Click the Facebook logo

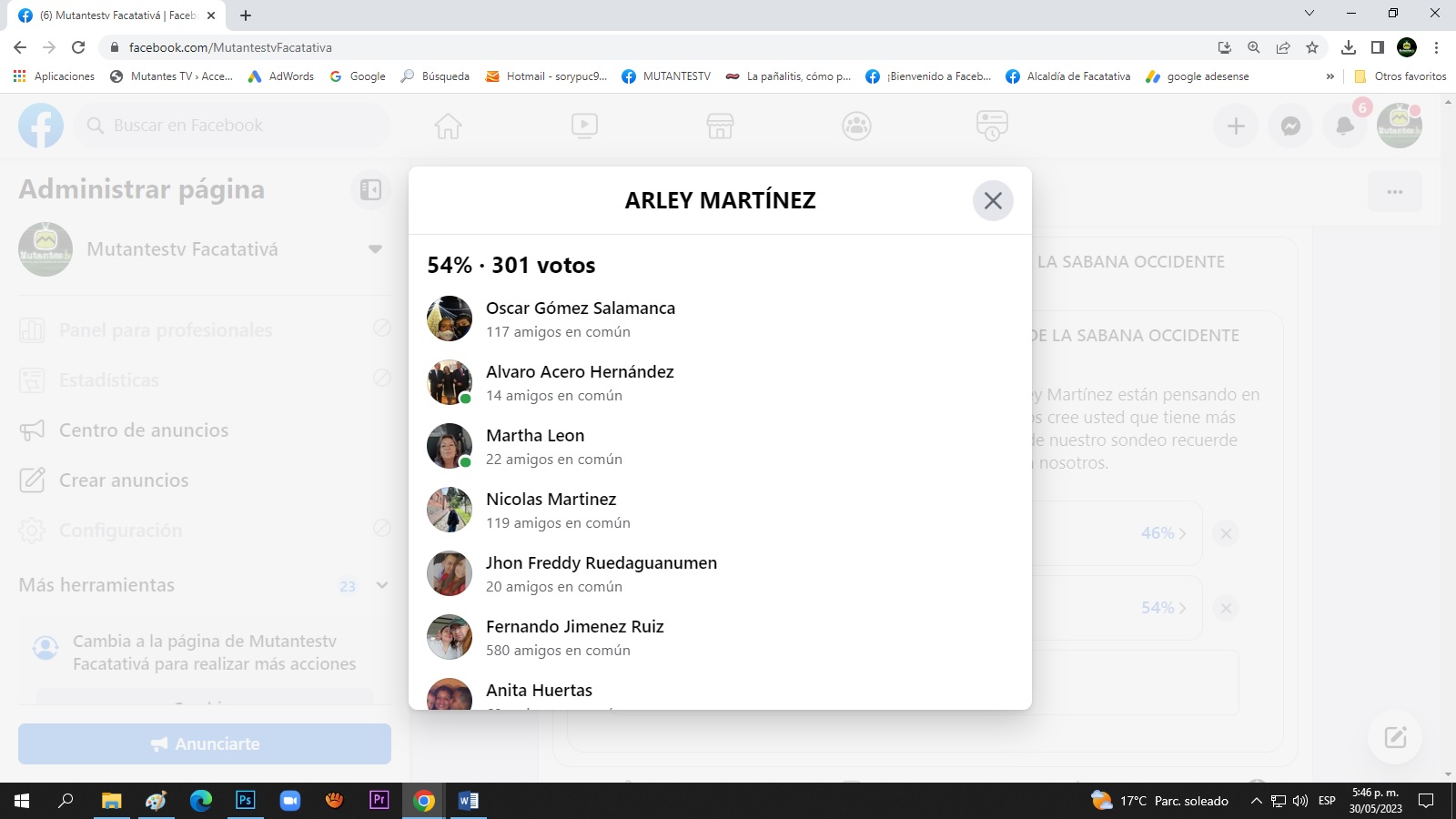pos(41,126)
